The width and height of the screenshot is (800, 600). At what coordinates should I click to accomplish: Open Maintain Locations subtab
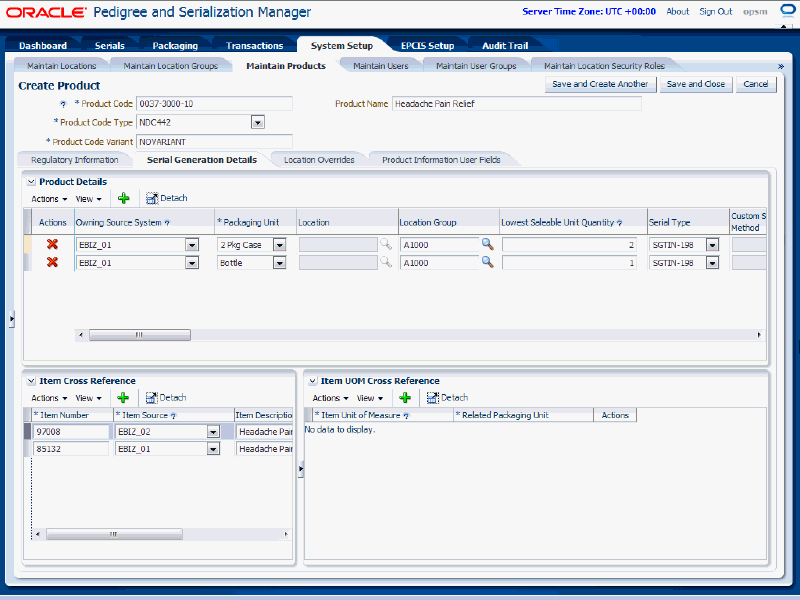tap(61, 66)
